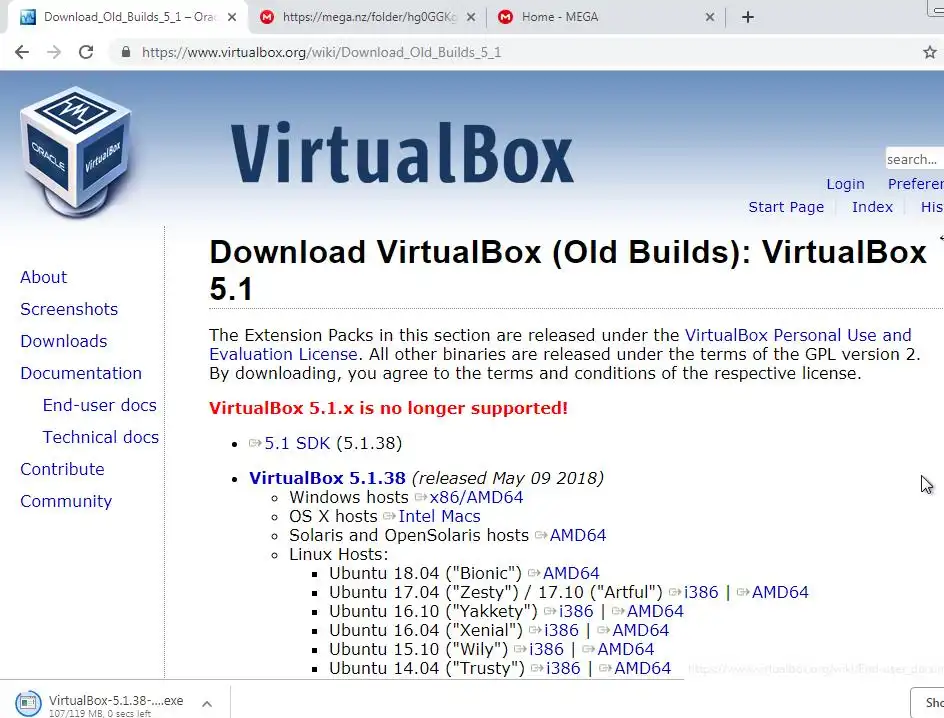944x718 pixels.
Task: Download Ubuntu 16.04 Xenial AMD64 package
Action: [x=641, y=630]
